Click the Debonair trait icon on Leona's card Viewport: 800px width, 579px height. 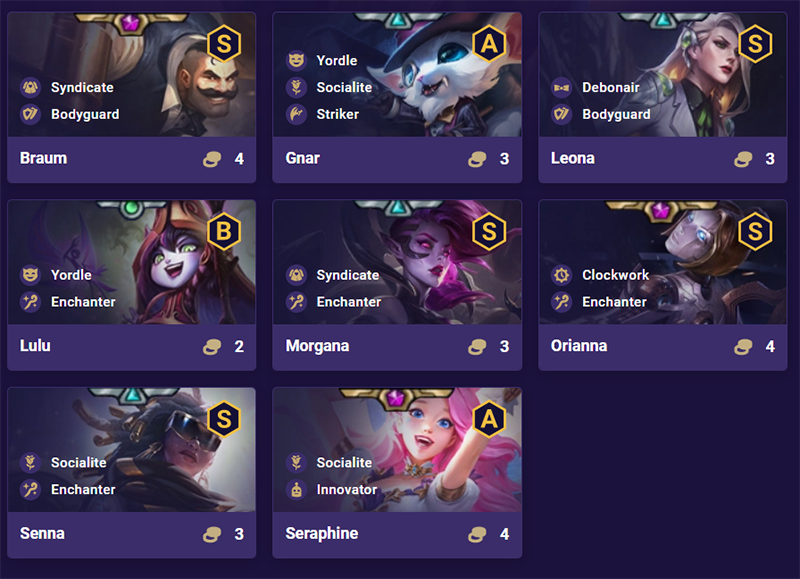point(561,87)
